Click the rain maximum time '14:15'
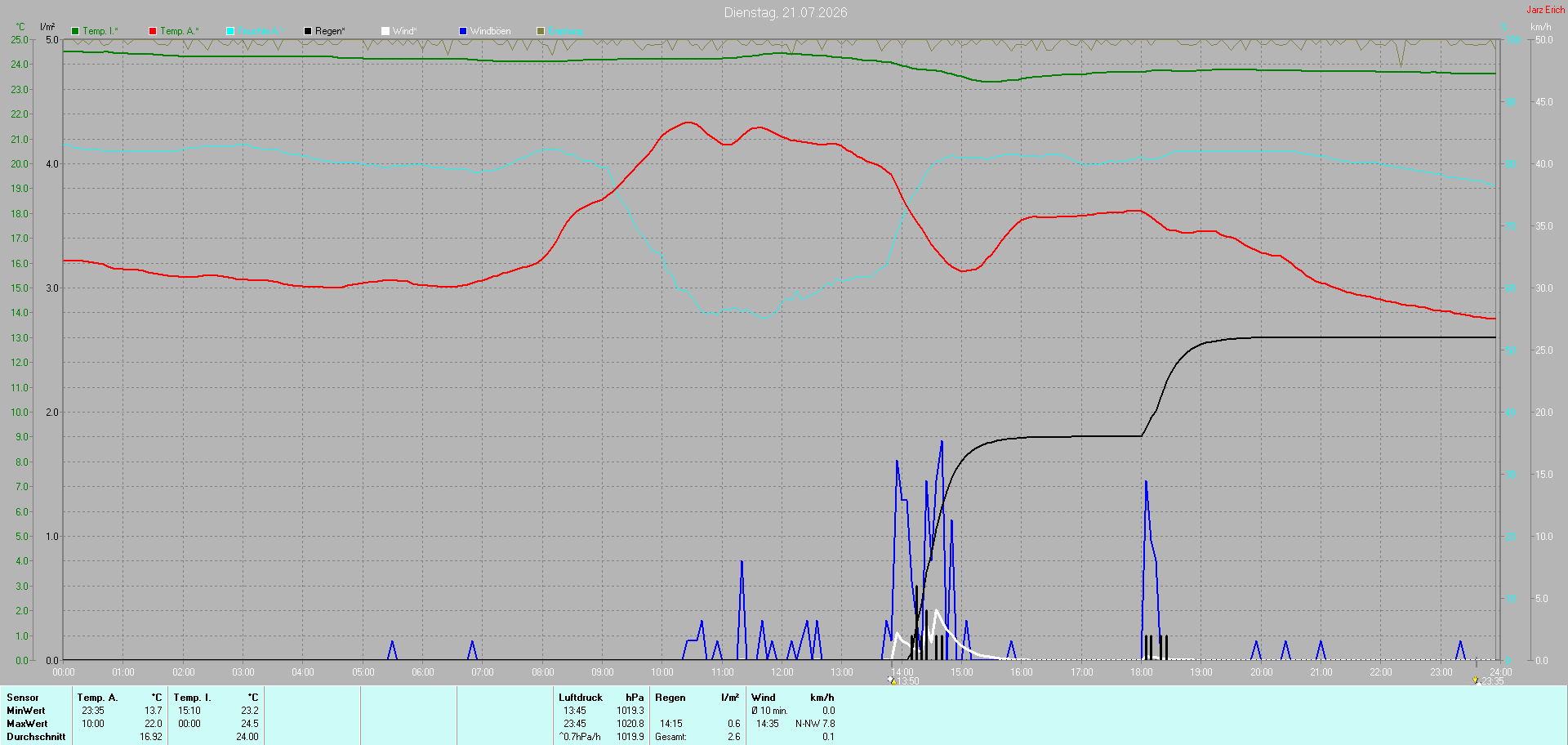The width and height of the screenshot is (1568, 745). tap(671, 724)
